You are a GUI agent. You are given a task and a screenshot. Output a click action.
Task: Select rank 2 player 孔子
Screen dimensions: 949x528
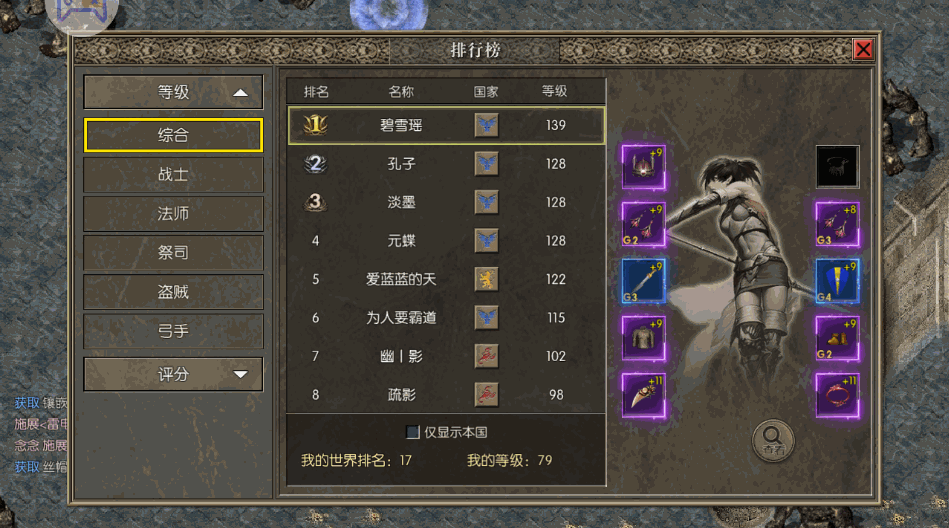click(x=446, y=164)
